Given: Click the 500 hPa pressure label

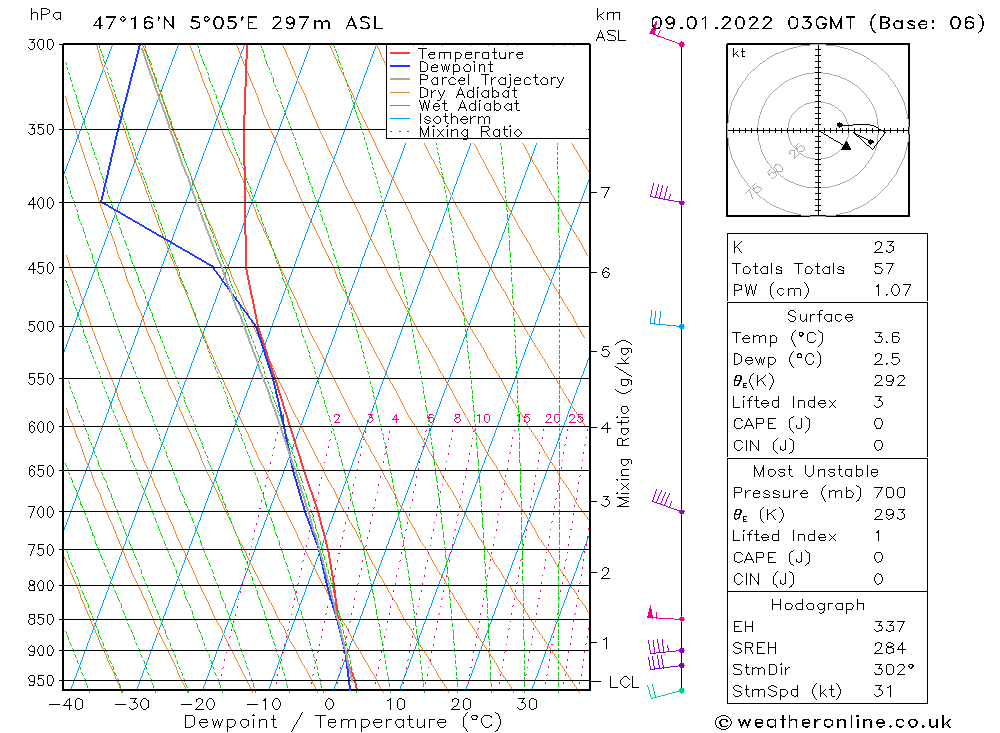Looking at the screenshot, I should 41,327.
